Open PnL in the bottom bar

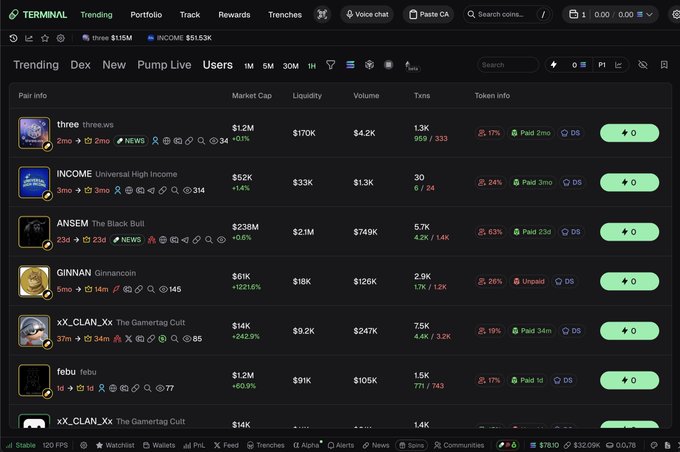coord(194,445)
